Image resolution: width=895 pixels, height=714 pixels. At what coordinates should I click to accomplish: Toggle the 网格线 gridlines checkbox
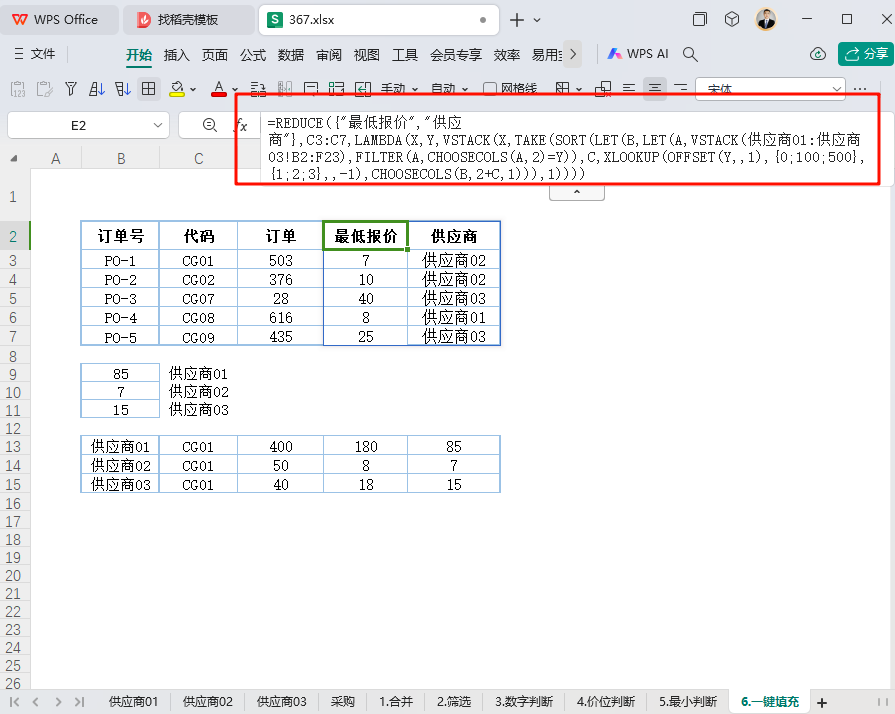click(489, 88)
